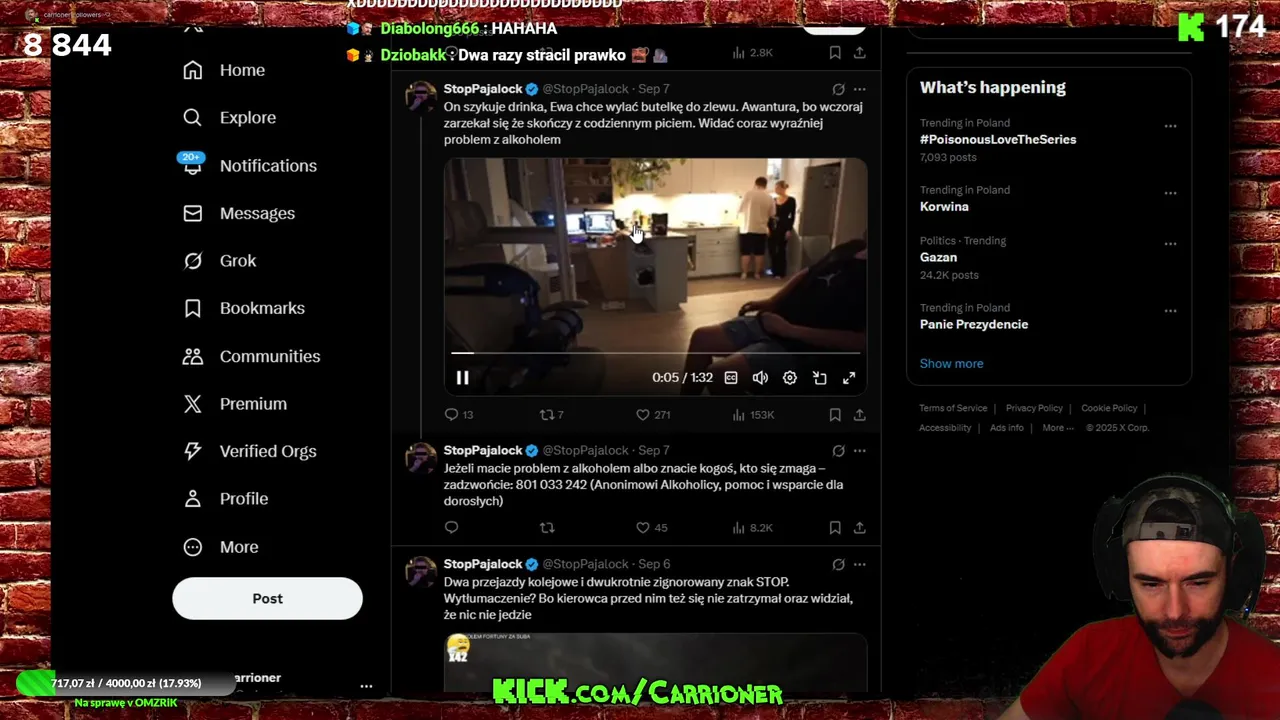Open options for Gazan trend
The image size is (1280, 720).
pos(1170,244)
